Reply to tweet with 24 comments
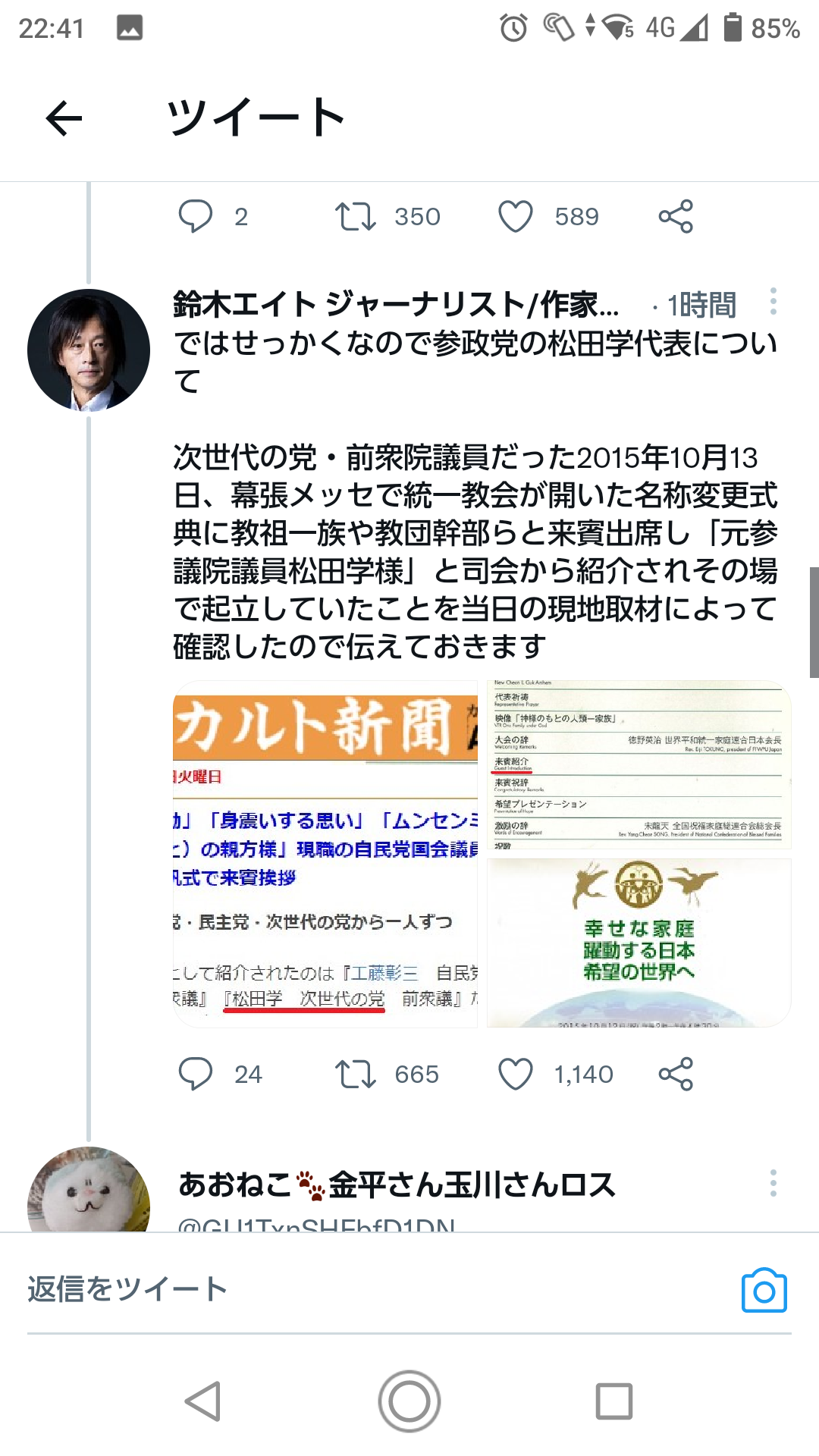Image resolution: width=819 pixels, height=1456 pixels. click(196, 1074)
